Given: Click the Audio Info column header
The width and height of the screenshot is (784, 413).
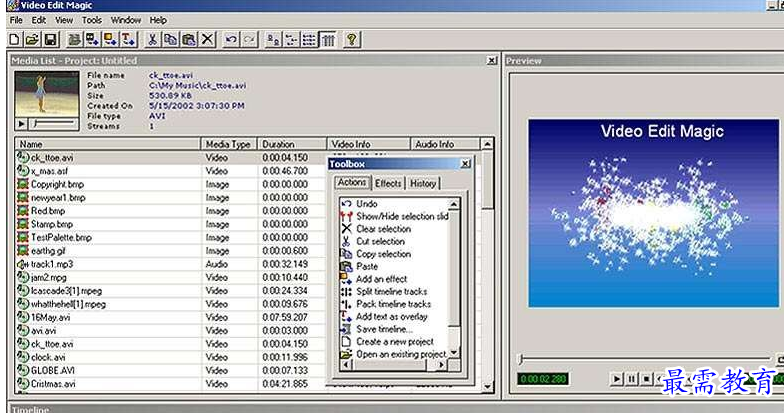Looking at the screenshot, I should point(445,144).
